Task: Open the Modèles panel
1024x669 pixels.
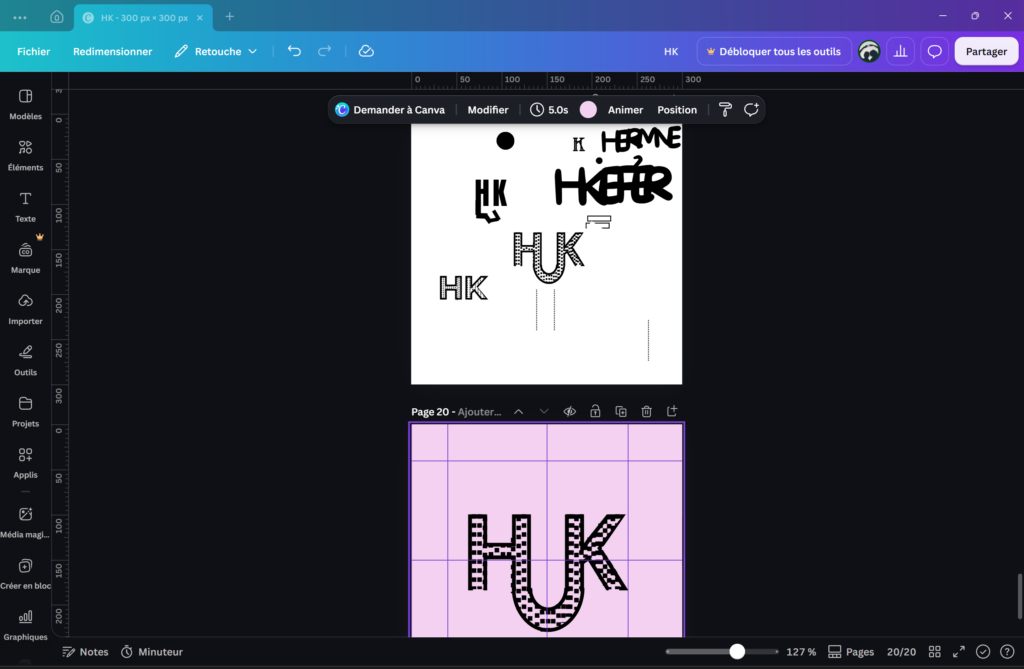Action: [25, 105]
